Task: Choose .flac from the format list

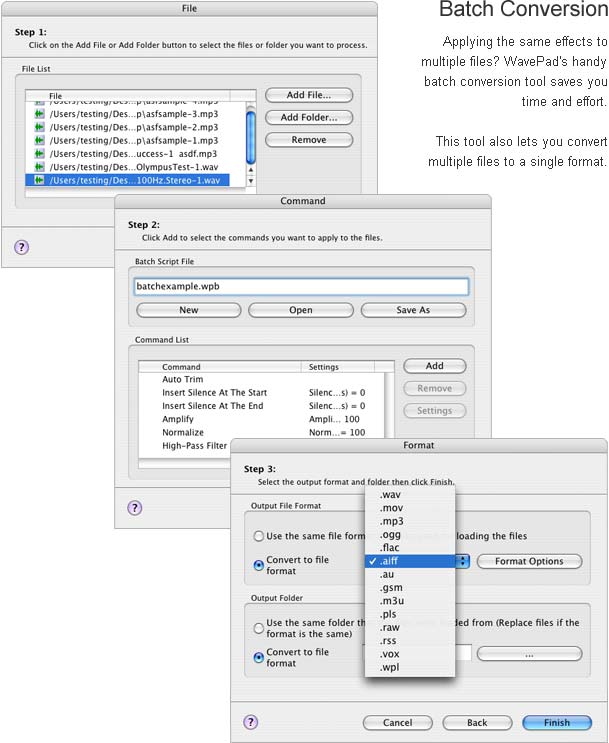Action: tap(410, 548)
